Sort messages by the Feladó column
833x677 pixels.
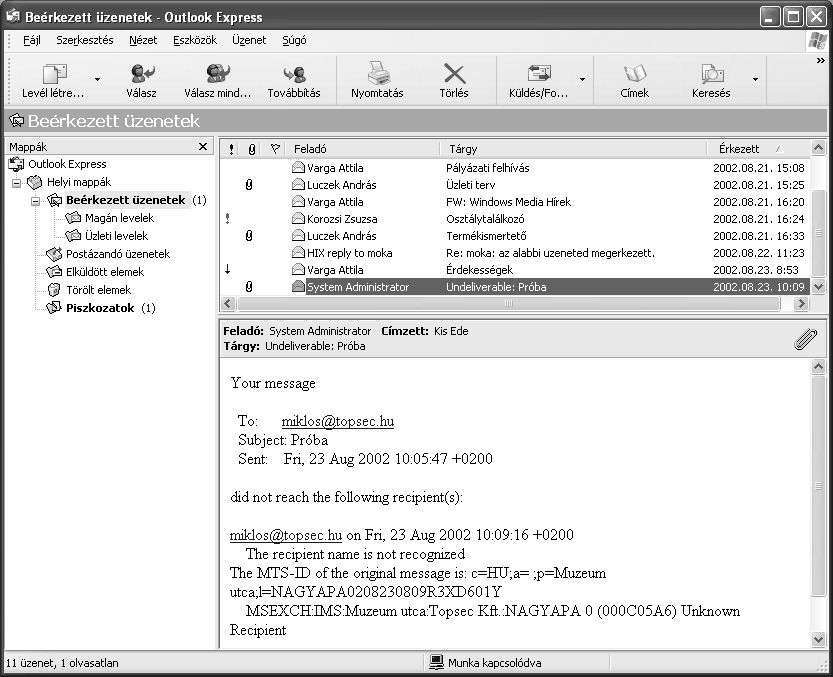pyautogui.click(x=363, y=149)
